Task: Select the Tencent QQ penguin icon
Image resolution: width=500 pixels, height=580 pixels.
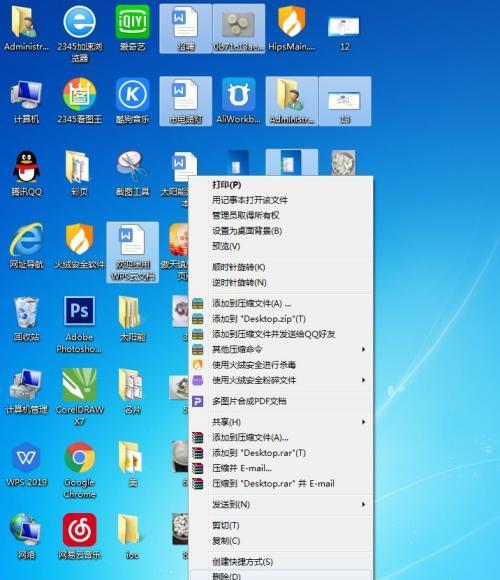Action: click(26, 173)
